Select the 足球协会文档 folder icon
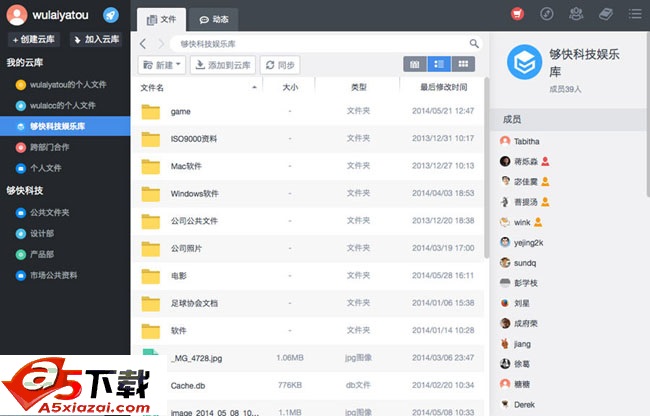The width and height of the screenshot is (650, 416). click(x=150, y=303)
